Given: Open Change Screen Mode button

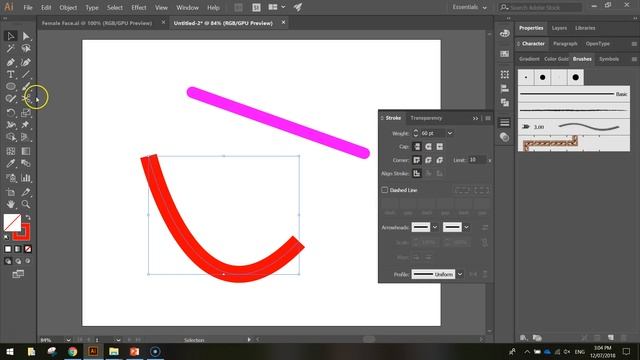Looking at the screenshot, I should [18, 274].
